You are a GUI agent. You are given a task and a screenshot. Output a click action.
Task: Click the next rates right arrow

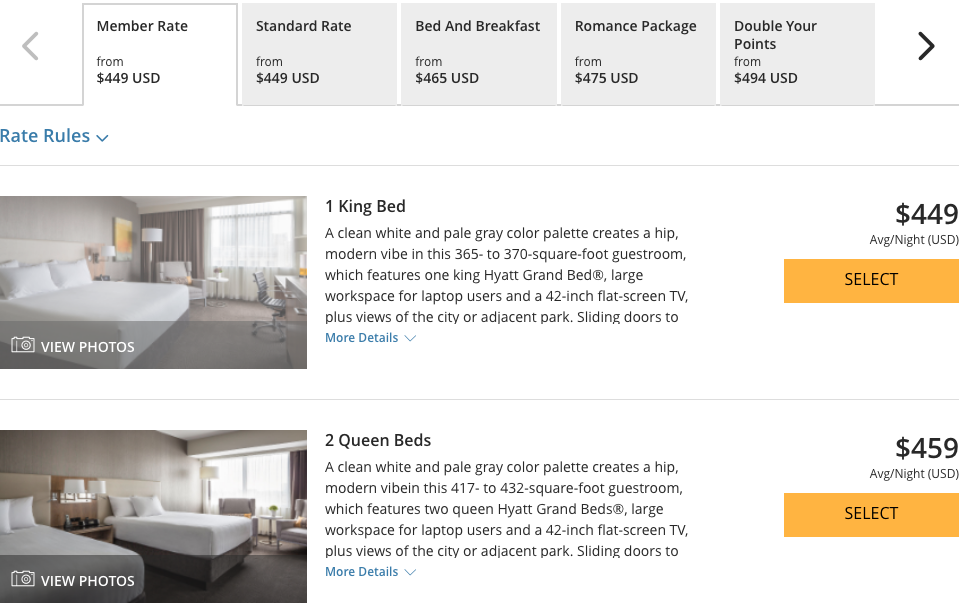point(926,46)
